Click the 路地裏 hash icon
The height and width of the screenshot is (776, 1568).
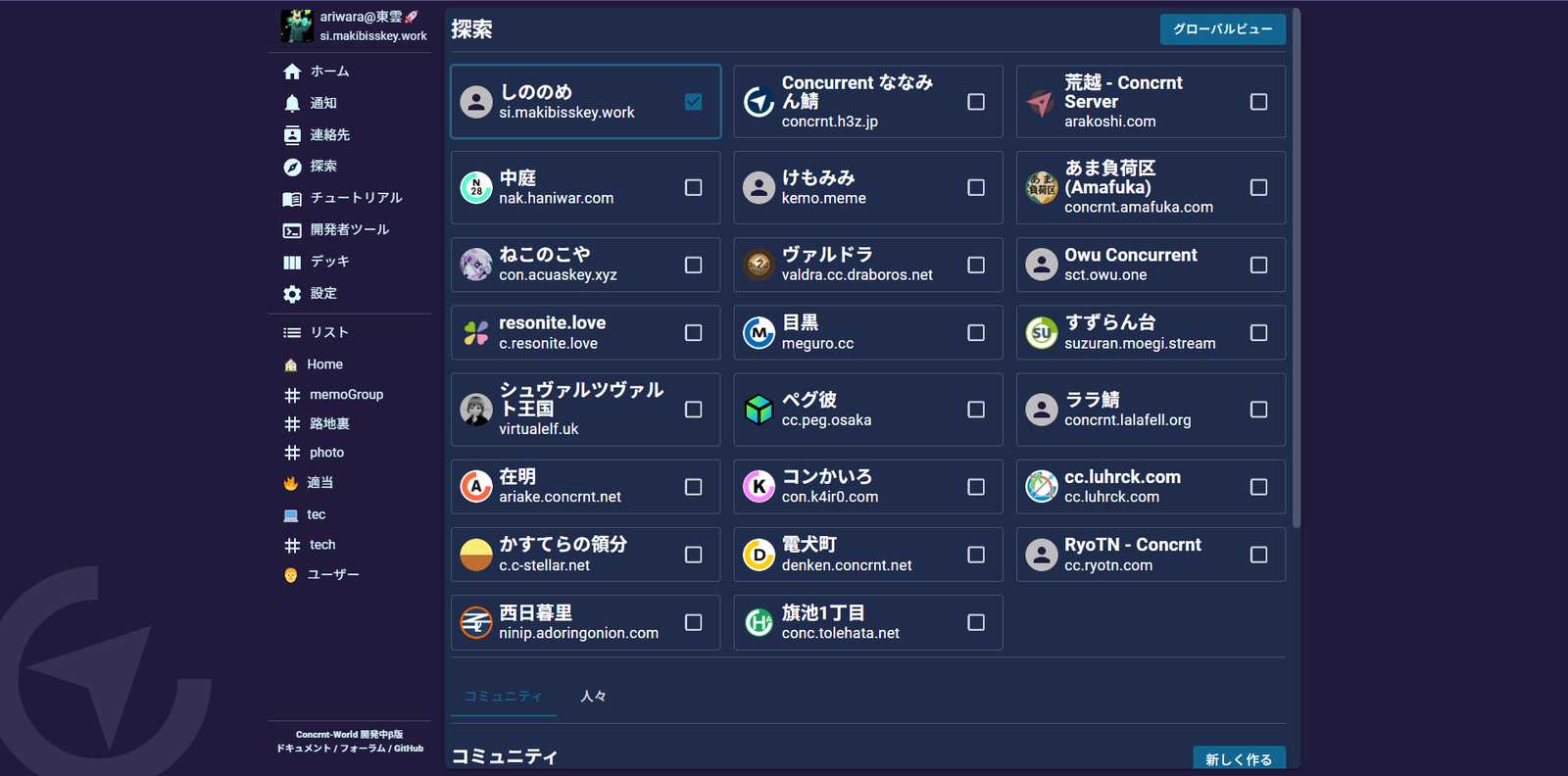[292, 424]
